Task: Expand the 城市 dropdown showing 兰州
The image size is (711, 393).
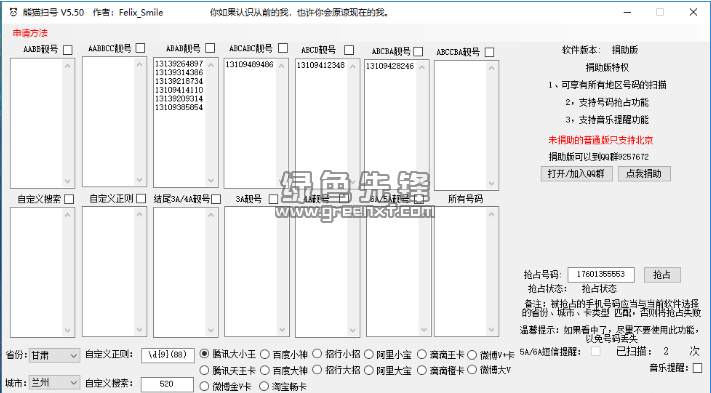Action: [54, 383]
